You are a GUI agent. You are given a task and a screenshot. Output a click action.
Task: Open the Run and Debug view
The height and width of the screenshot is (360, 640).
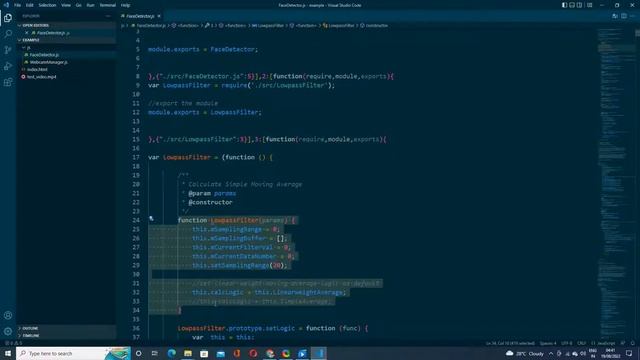click(x=8, y=66)
